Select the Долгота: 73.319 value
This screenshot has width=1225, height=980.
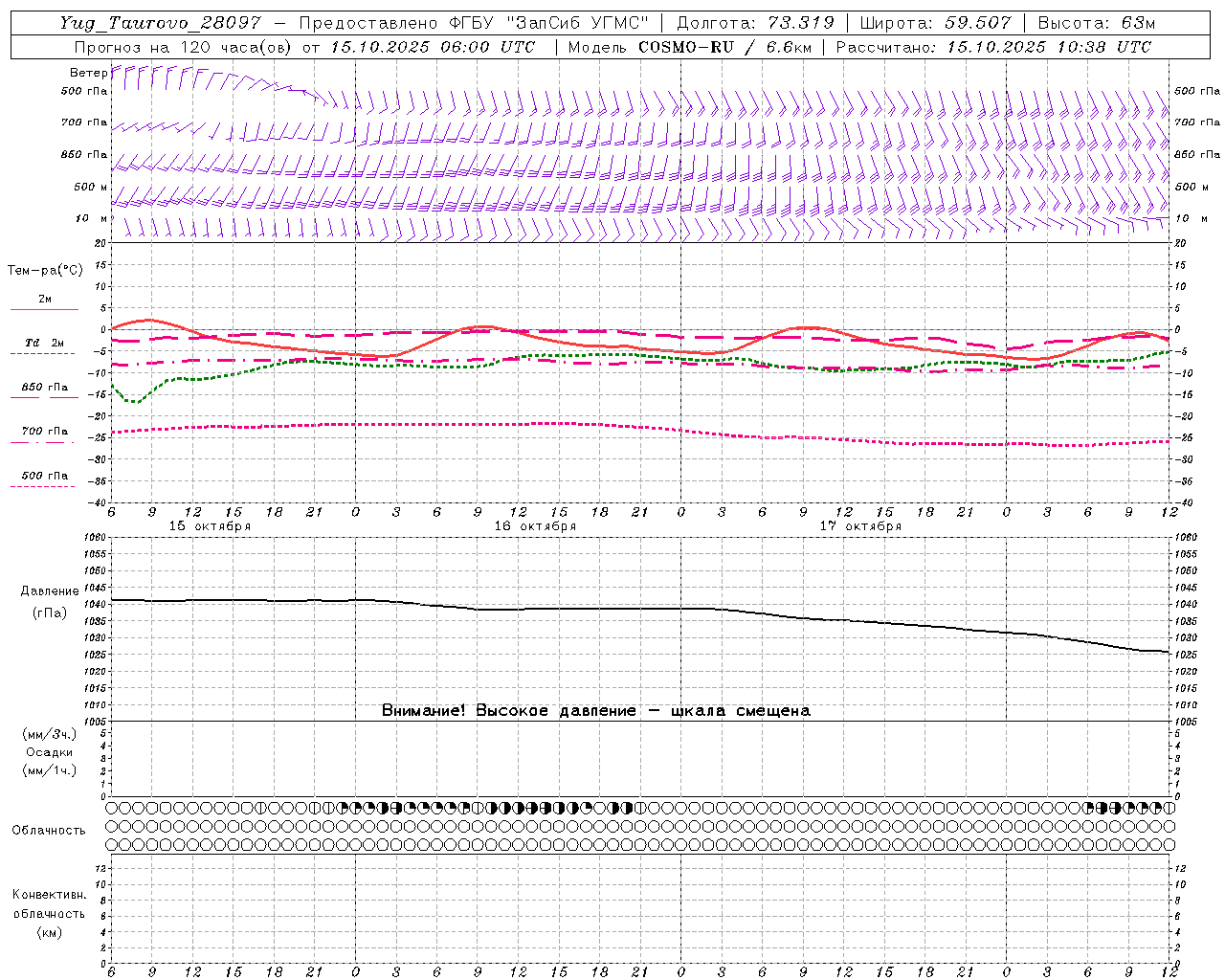pos(755,23)
